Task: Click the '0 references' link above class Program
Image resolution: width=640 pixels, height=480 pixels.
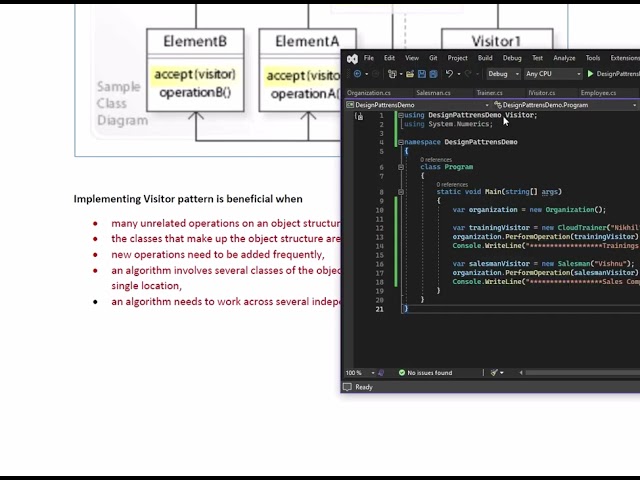Action: (x=436, y=160)
